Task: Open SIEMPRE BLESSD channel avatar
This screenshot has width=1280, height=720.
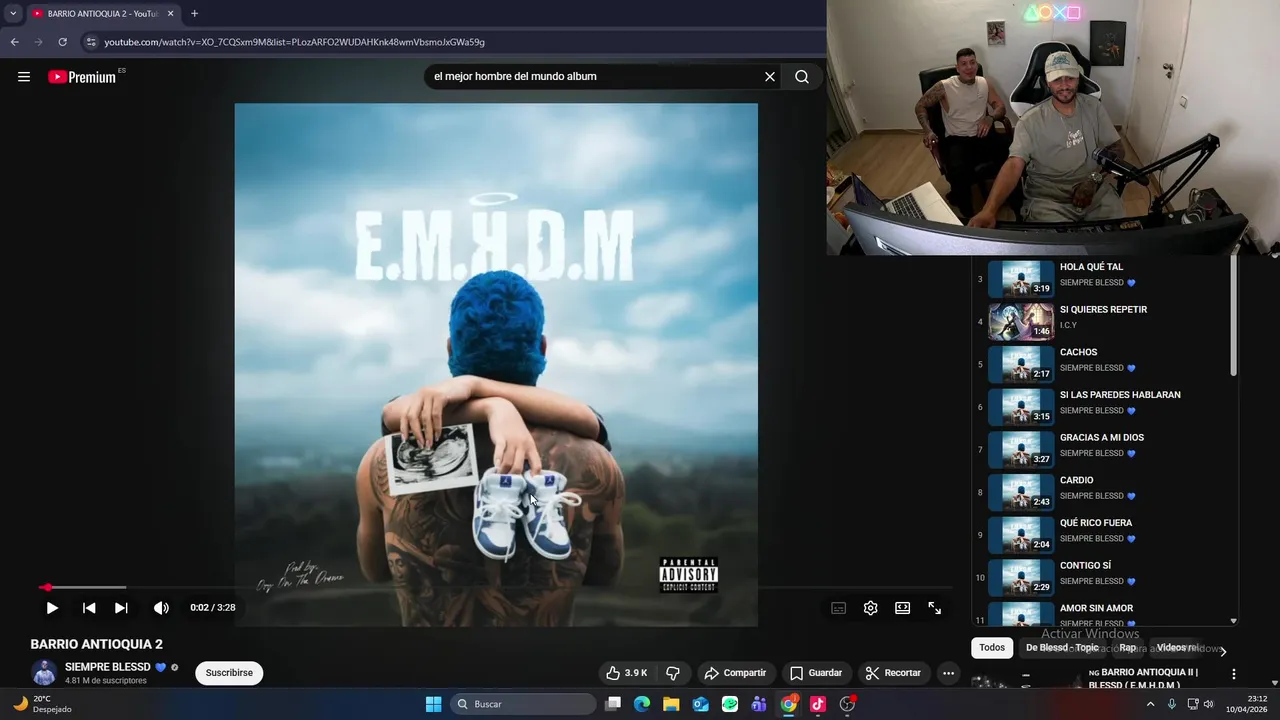Action: click(44, 673)
